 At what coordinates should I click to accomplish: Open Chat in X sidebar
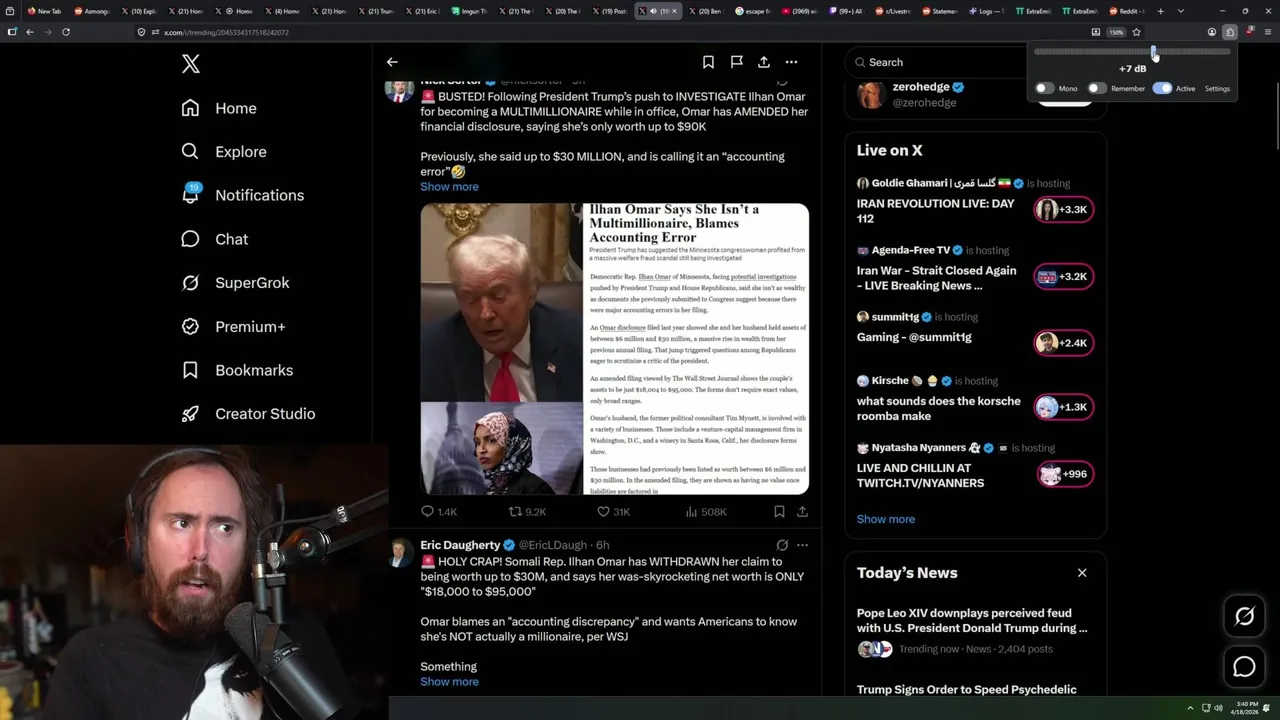click(214, 239)
